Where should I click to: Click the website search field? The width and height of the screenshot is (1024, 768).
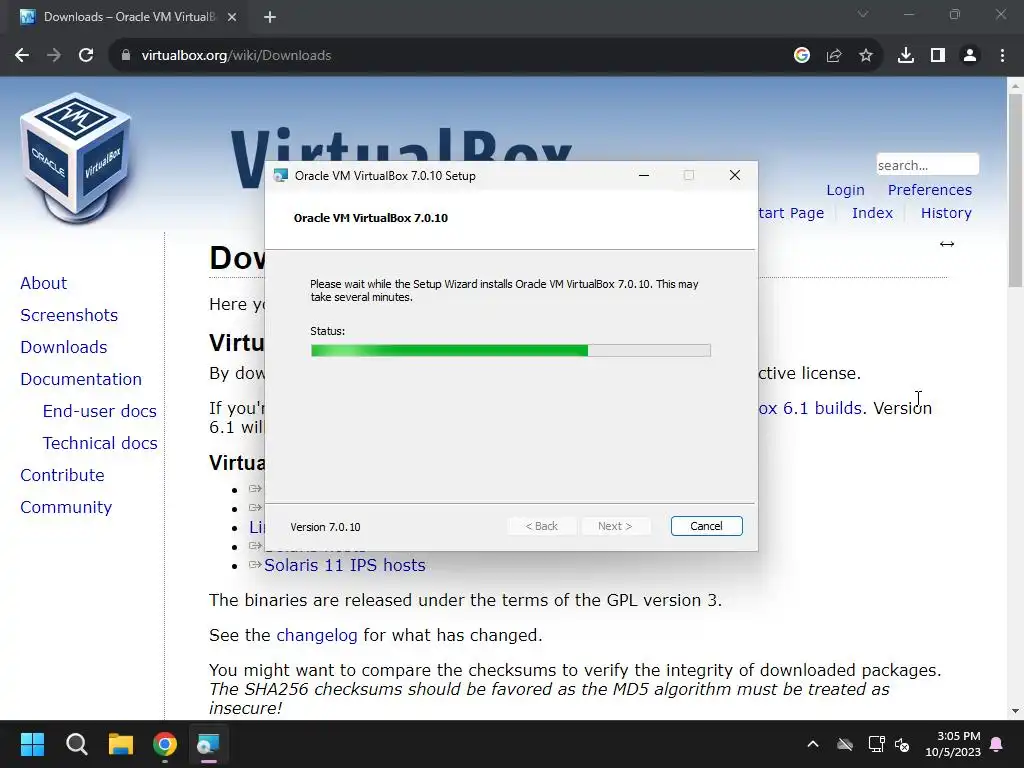[x=927, y=165]
